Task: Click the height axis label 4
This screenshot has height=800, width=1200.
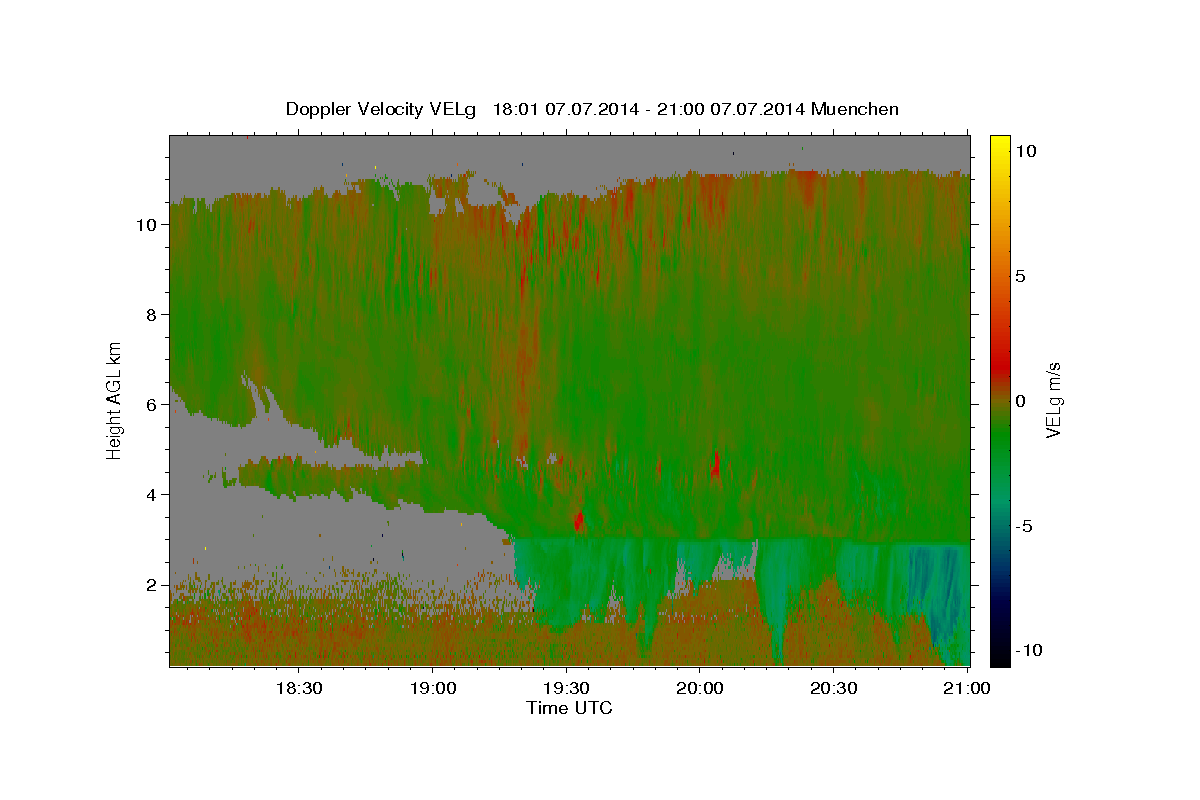Action: point(151,495)
